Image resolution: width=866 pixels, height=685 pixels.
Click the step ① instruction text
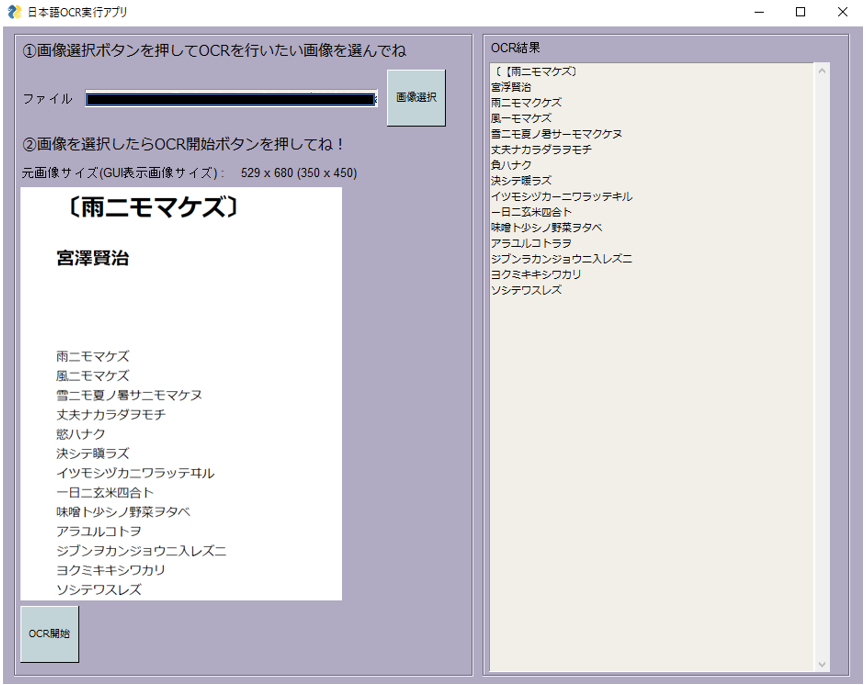[214, 51]
